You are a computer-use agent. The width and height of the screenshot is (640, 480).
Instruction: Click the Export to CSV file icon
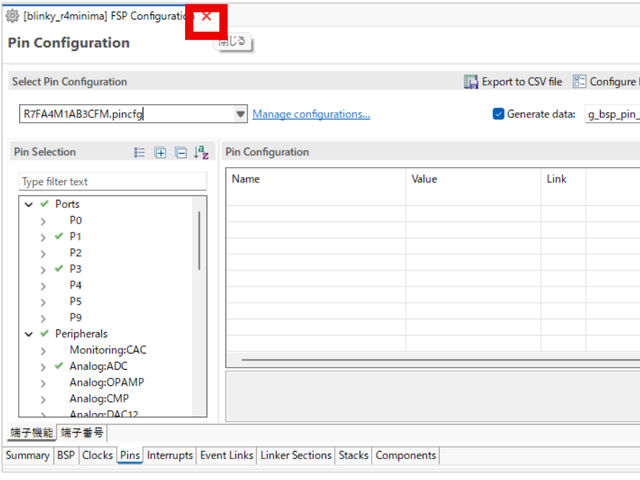(471, 82)
